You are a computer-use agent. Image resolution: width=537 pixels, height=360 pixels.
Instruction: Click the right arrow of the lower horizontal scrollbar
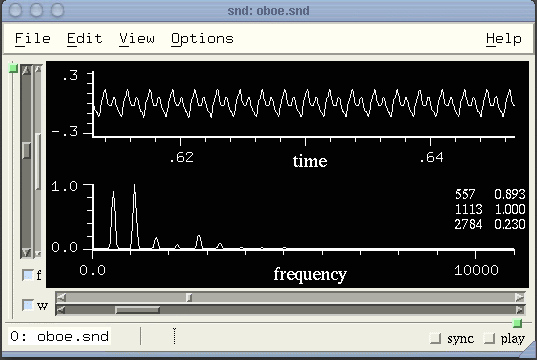click(x=520, y=310)
